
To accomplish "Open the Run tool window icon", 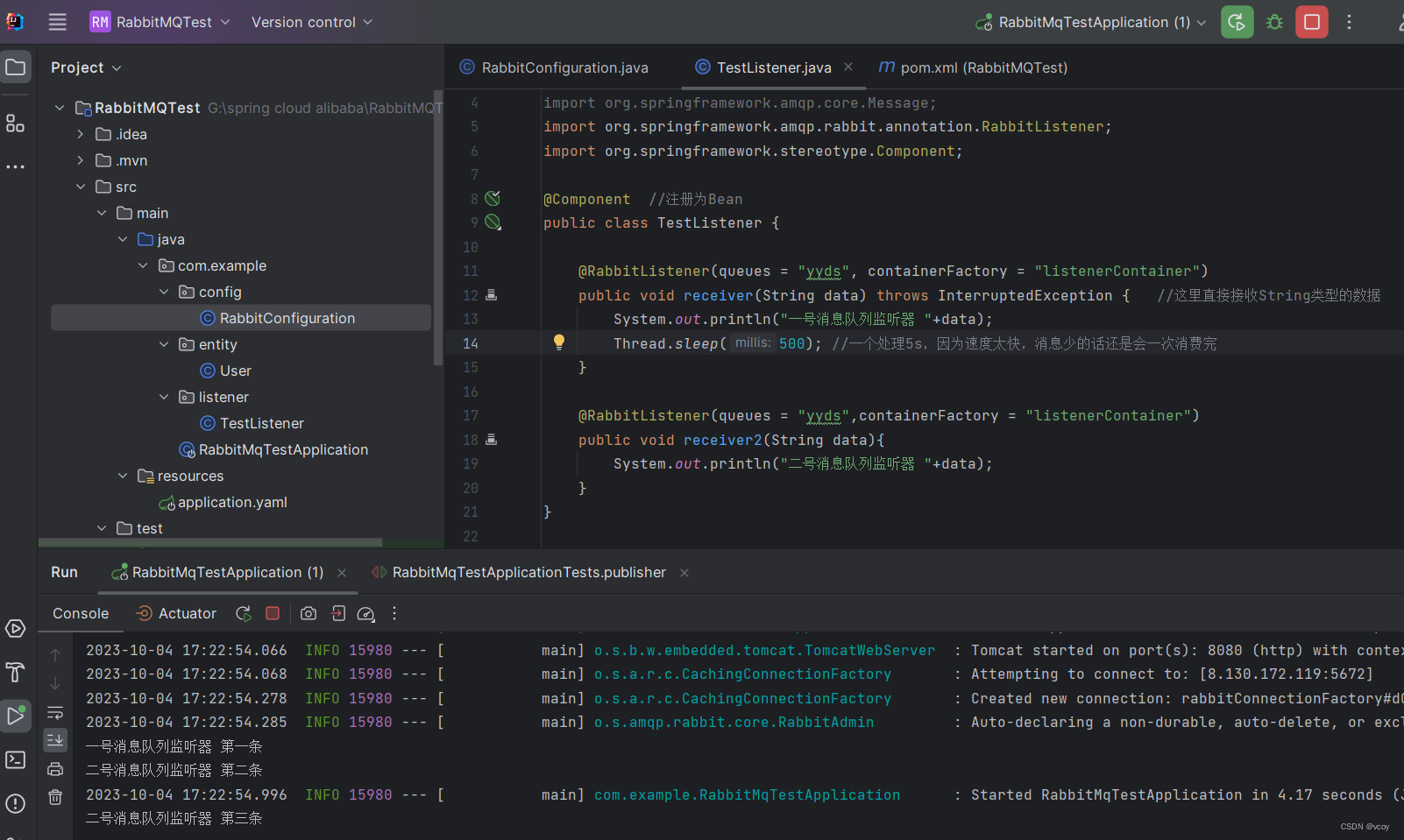I will 16,716.
